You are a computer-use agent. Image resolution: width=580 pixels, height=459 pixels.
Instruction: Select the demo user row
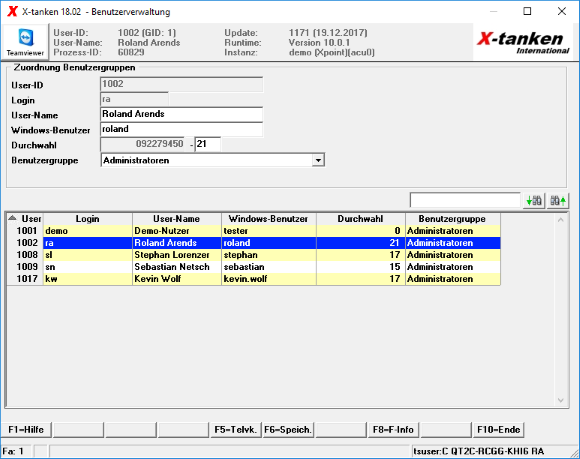[x=254, y=231]
